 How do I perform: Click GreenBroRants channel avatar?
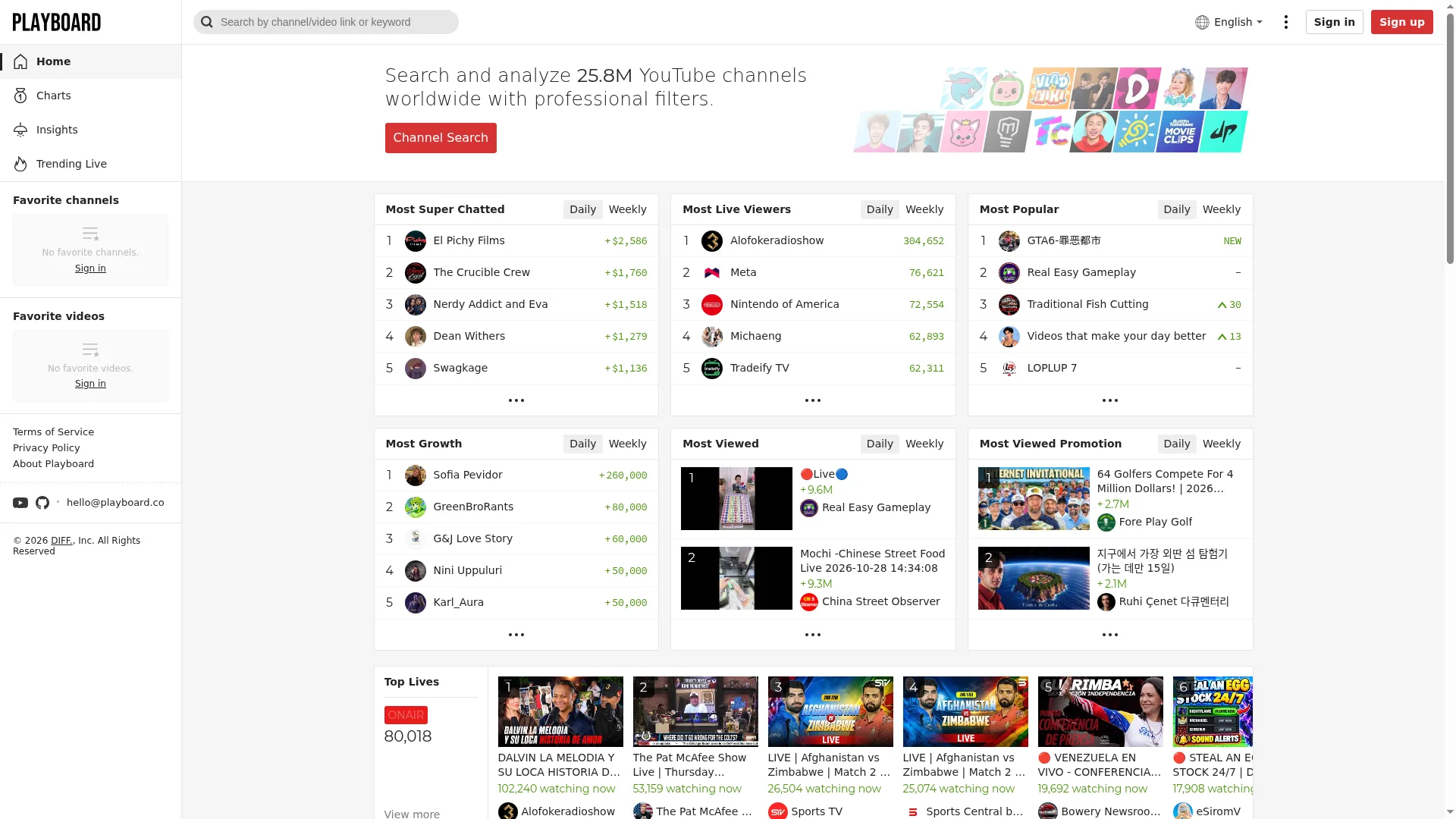[416, 507]
